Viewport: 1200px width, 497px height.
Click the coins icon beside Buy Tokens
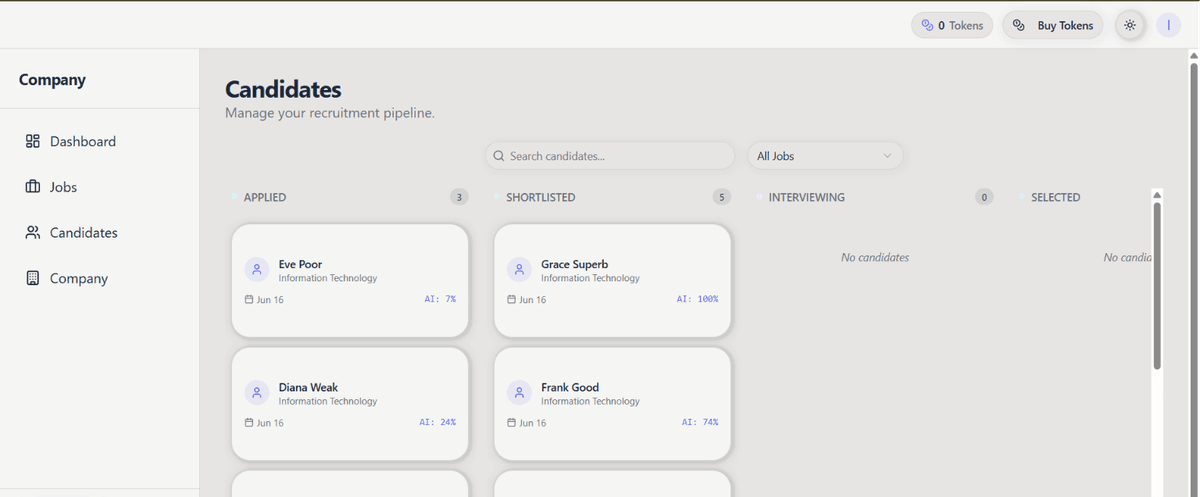click(1019, 25)
